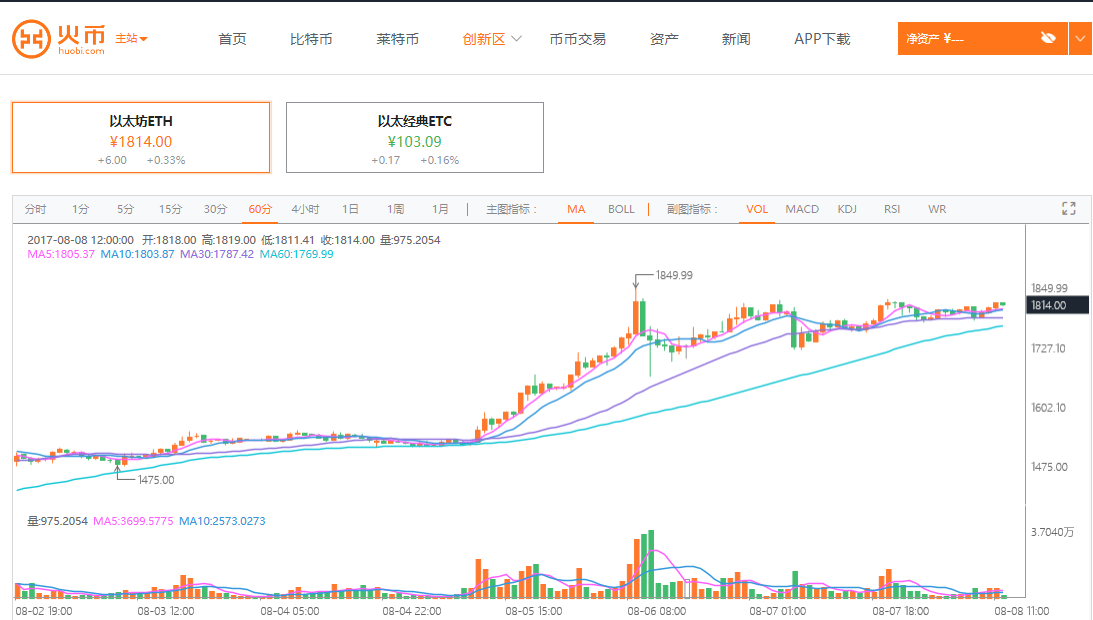Expand the 创新区 menu
Screen dimensions: 1093x620
click(492, 39)
